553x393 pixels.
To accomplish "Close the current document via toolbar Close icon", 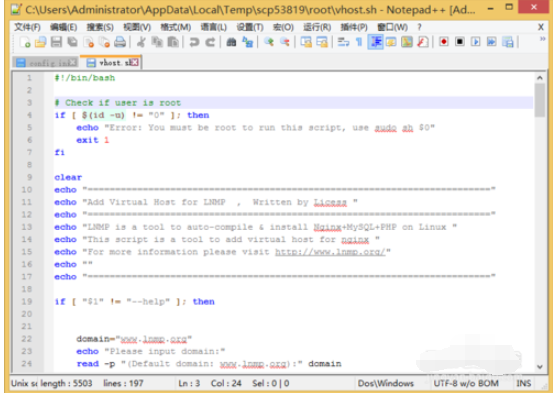I will [89, 42].
